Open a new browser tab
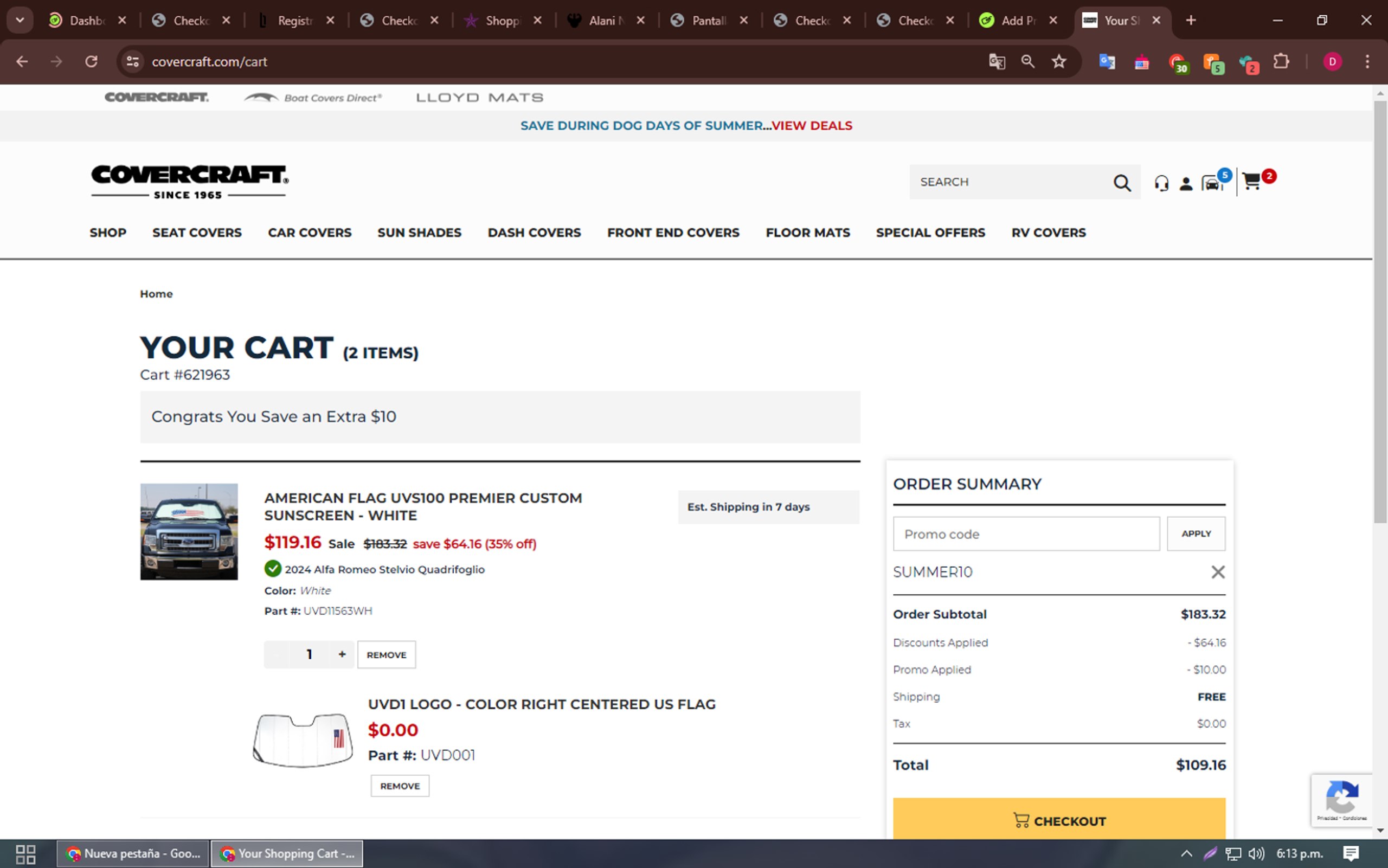 pos(1191,21)
